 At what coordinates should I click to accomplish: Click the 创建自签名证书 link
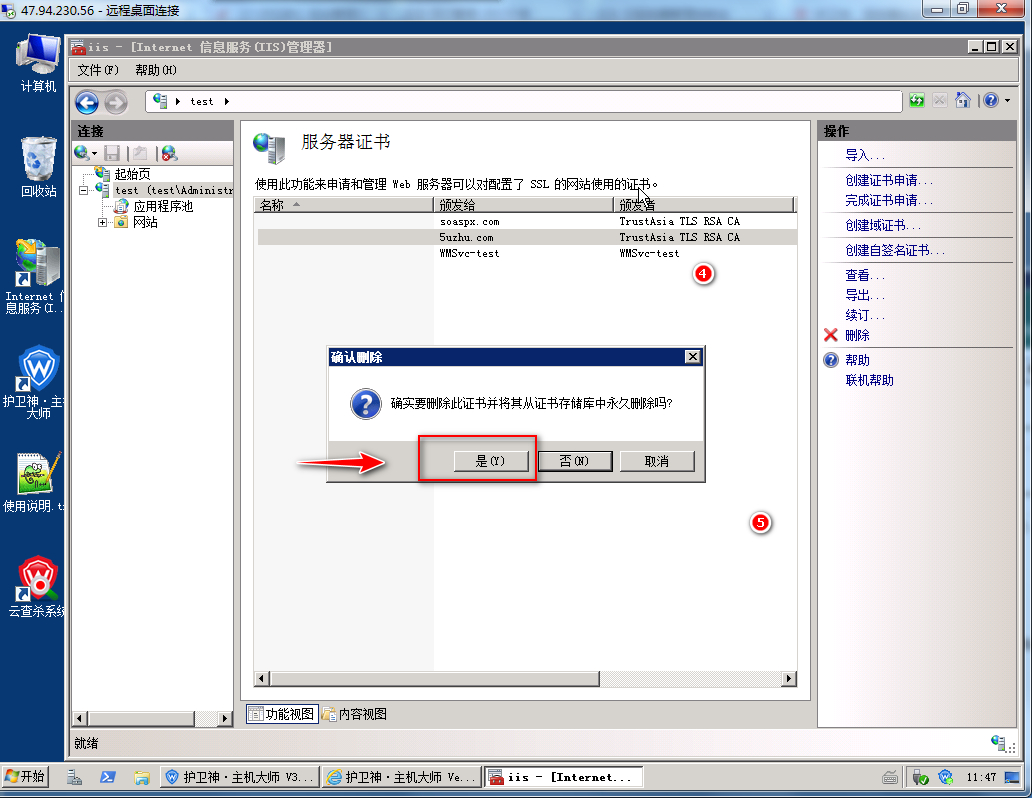[894, 250]
